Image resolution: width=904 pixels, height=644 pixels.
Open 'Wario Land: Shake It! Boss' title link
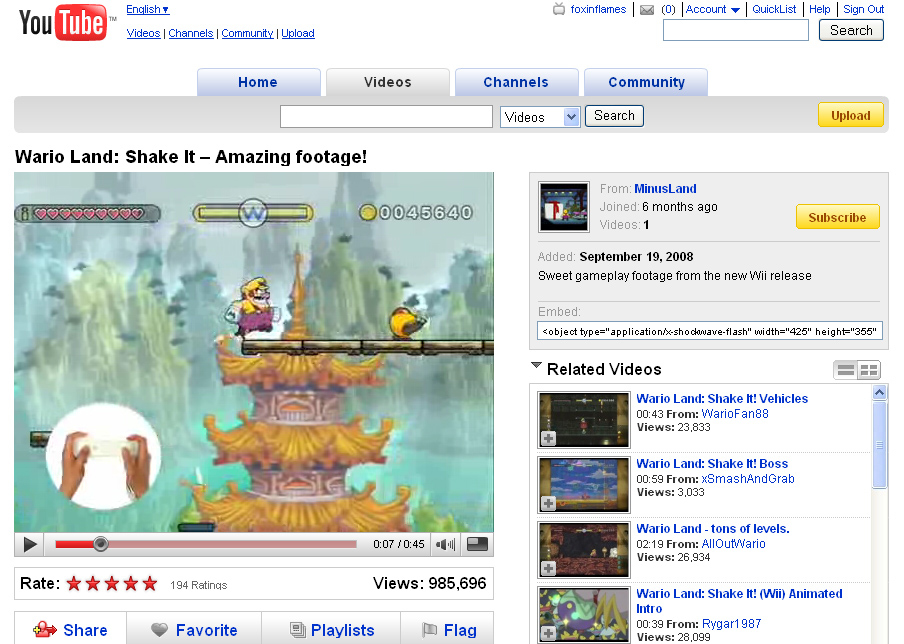(x=712, y=464)
